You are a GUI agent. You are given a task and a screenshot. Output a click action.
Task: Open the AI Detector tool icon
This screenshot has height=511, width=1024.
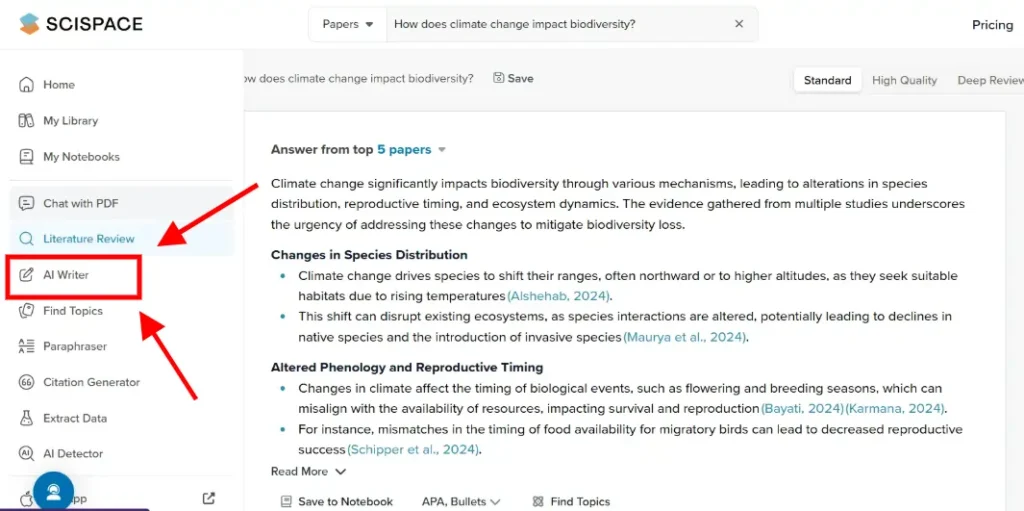[x=27, y=454]
